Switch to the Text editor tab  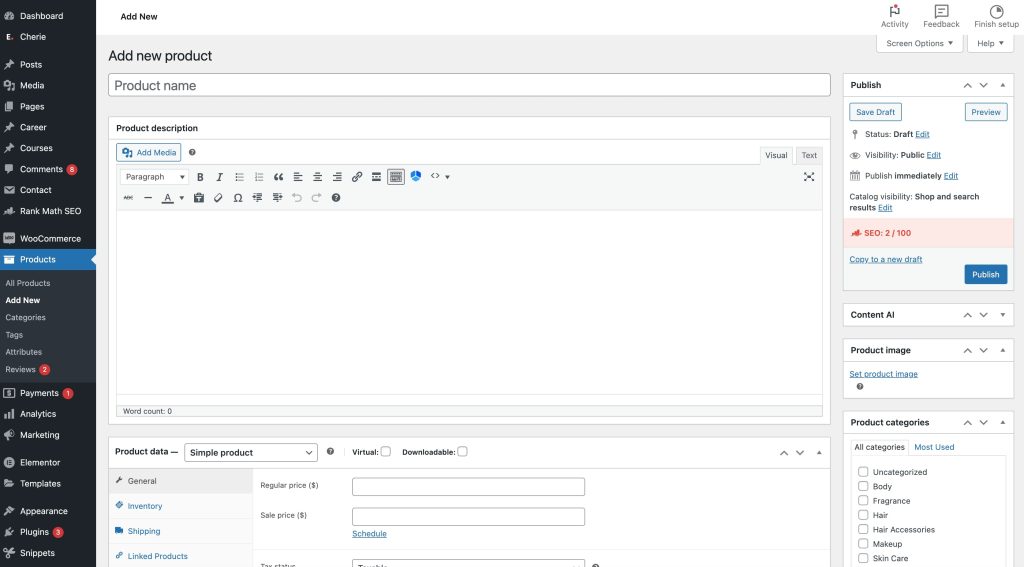[x=809, y=155]
